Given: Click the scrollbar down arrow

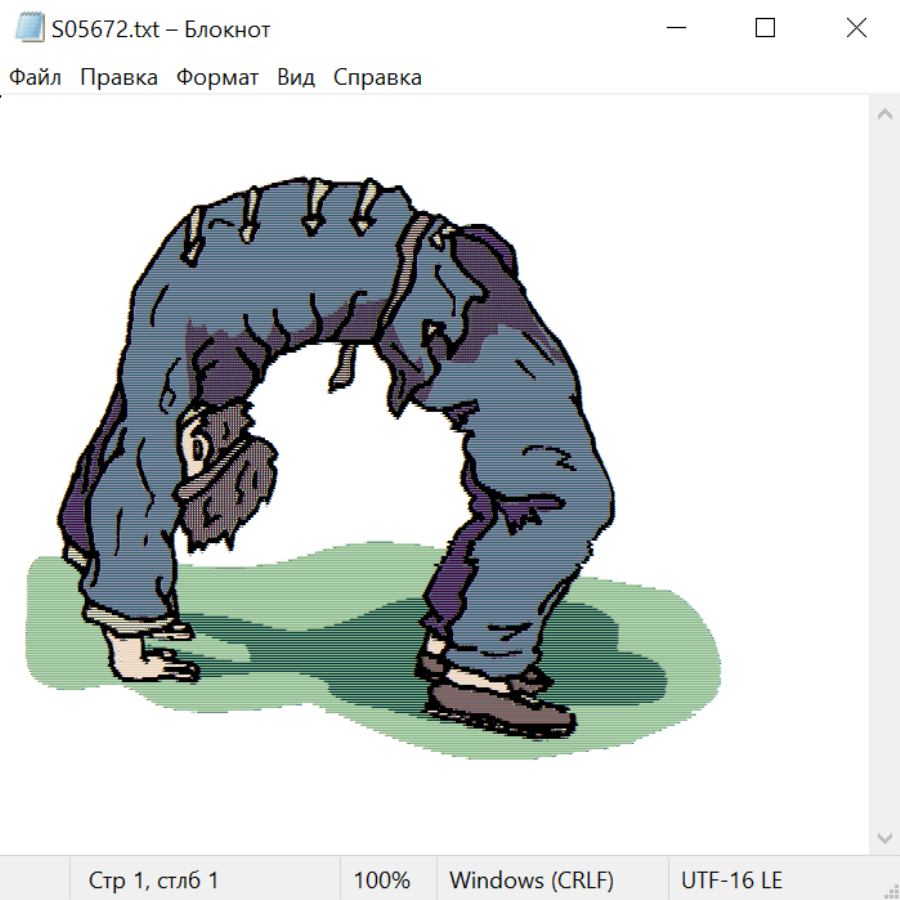Looking at the screenshot, I should pyautogui.click(x=884, y=836).
